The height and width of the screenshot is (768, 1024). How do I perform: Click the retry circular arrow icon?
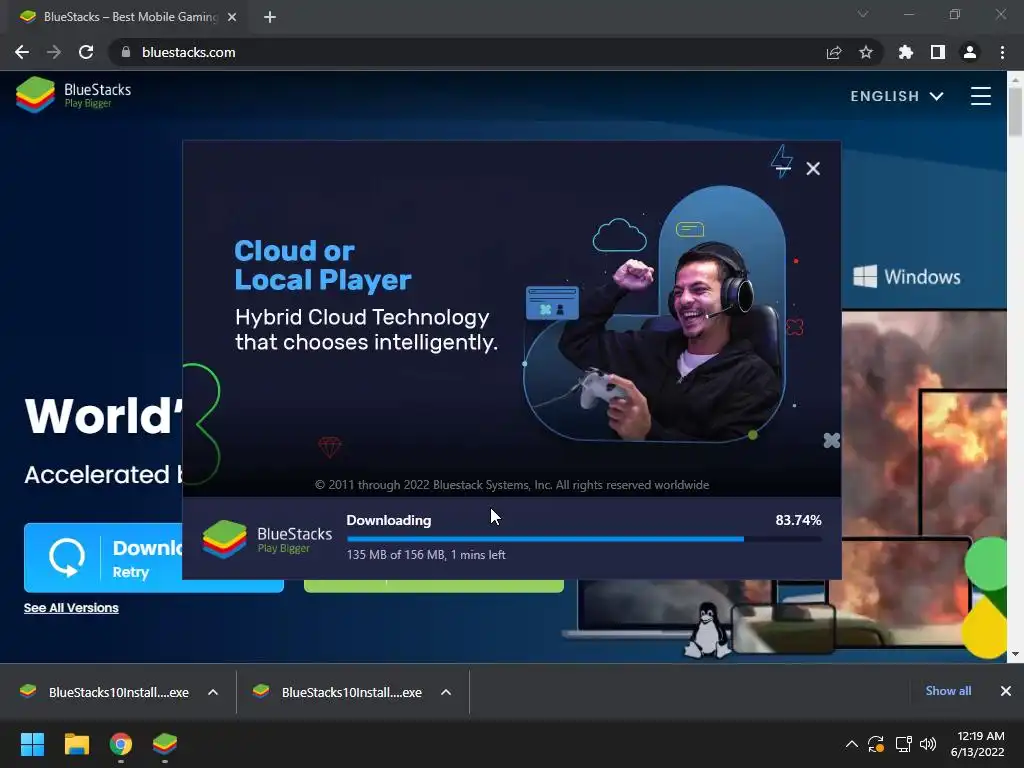(x=67, y=558)
